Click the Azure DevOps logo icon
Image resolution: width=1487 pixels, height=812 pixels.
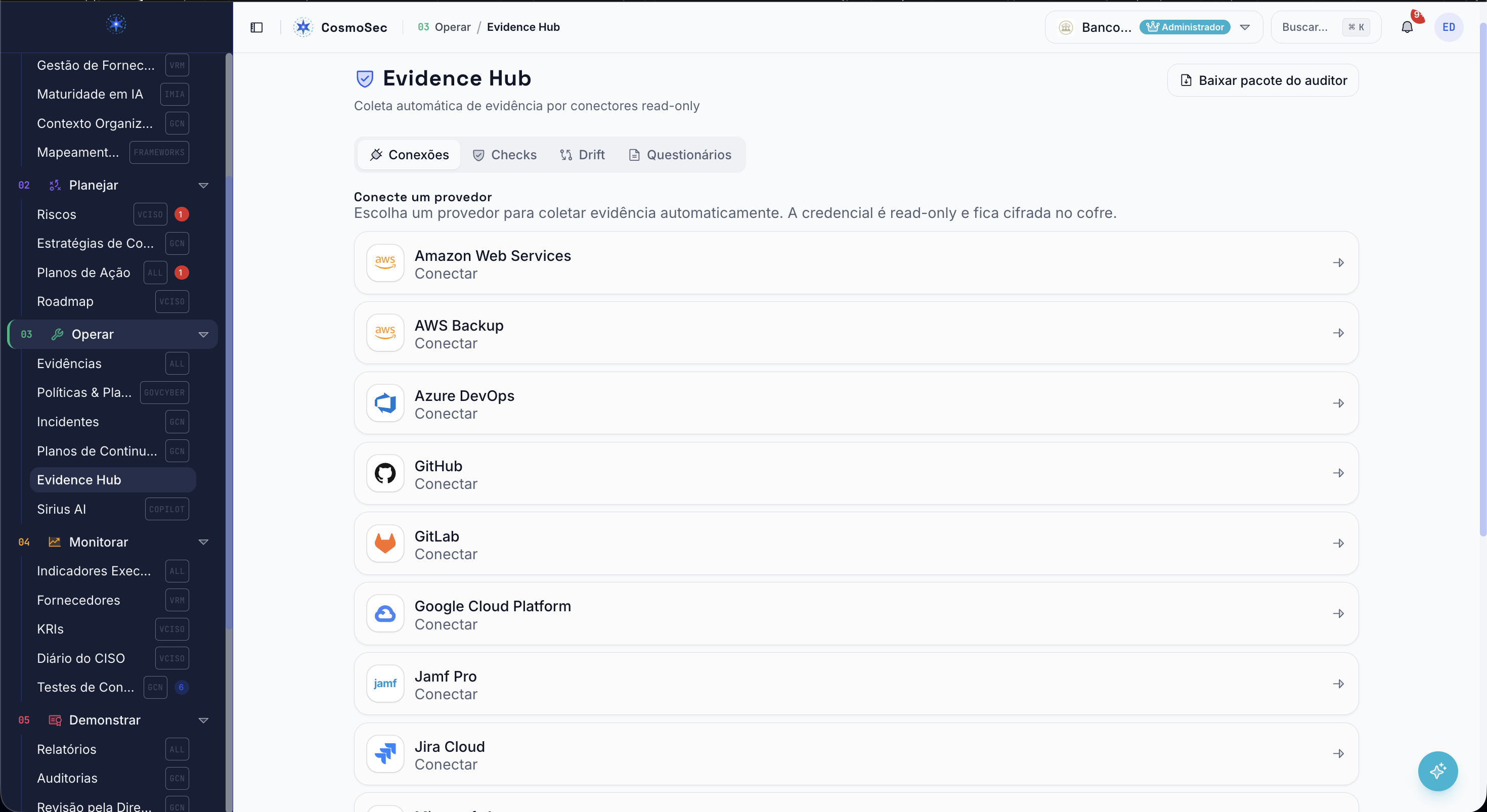click(x=385, y=403)
